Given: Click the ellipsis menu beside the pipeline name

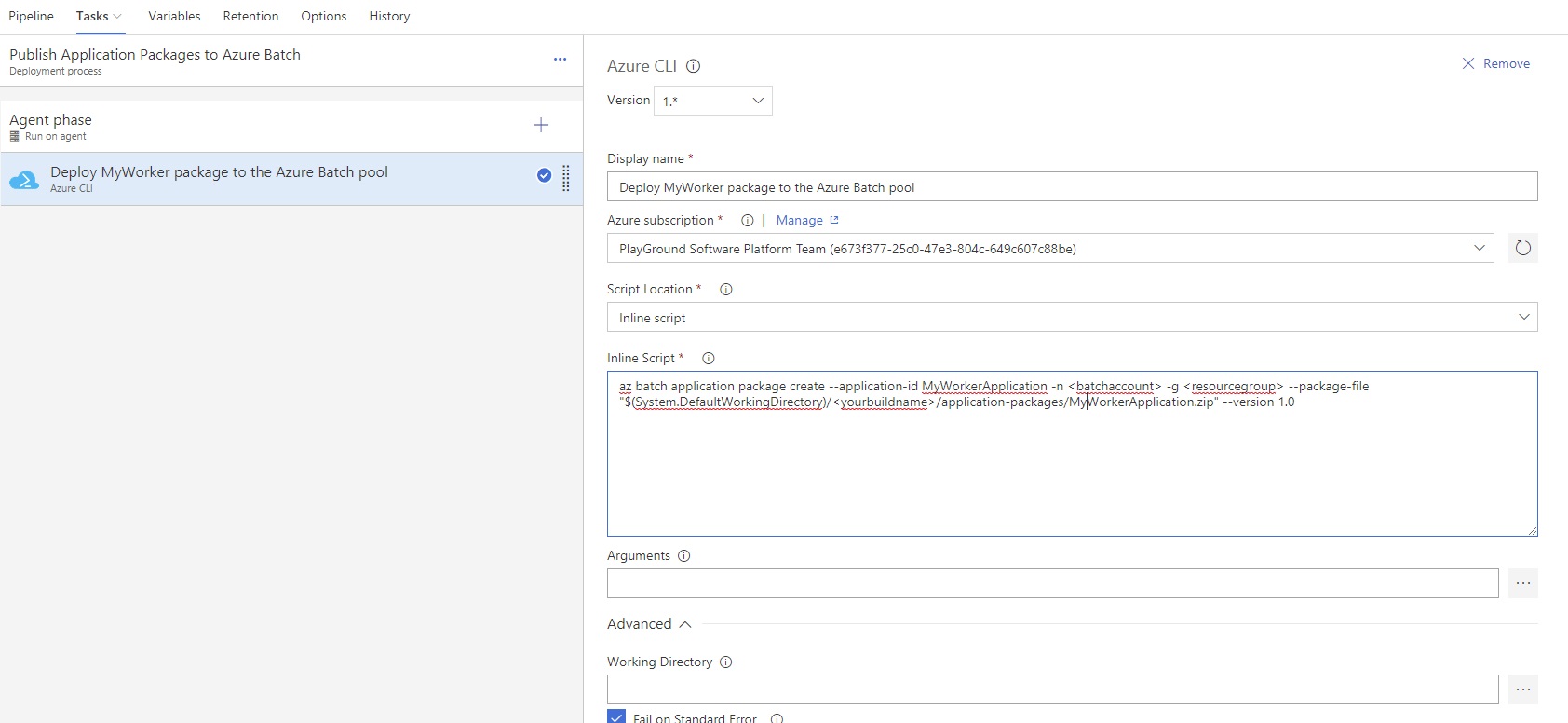Looking at the screenshot, I should [560, 59].
